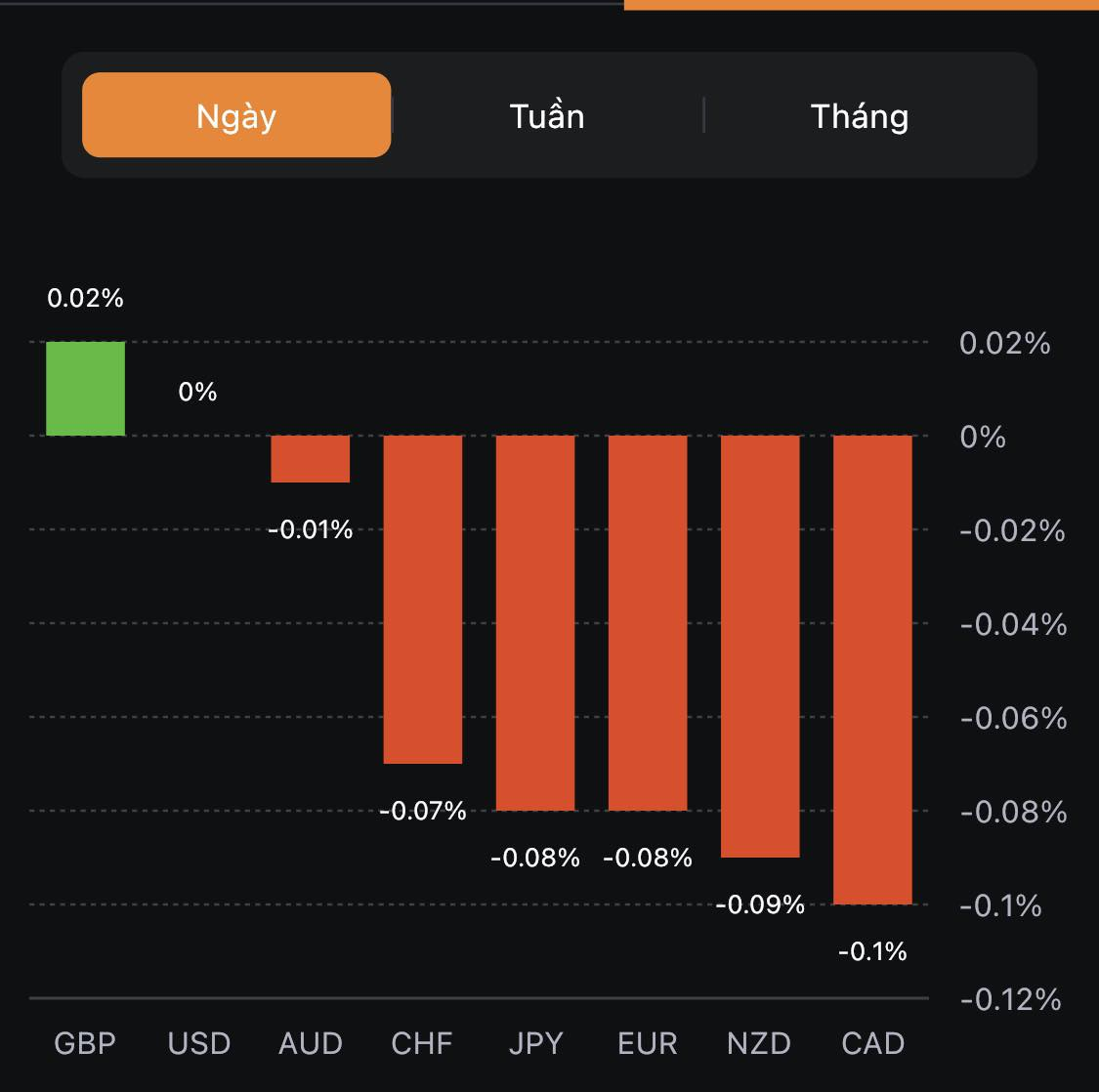Viewport: 1099px width, 1092px height.
Task: Click the EUR axis label
Action: (x=648, y=1043)
